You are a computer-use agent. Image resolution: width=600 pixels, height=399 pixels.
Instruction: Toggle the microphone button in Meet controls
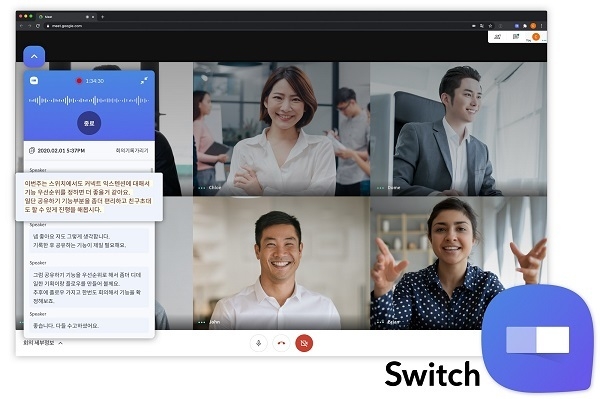259,343
